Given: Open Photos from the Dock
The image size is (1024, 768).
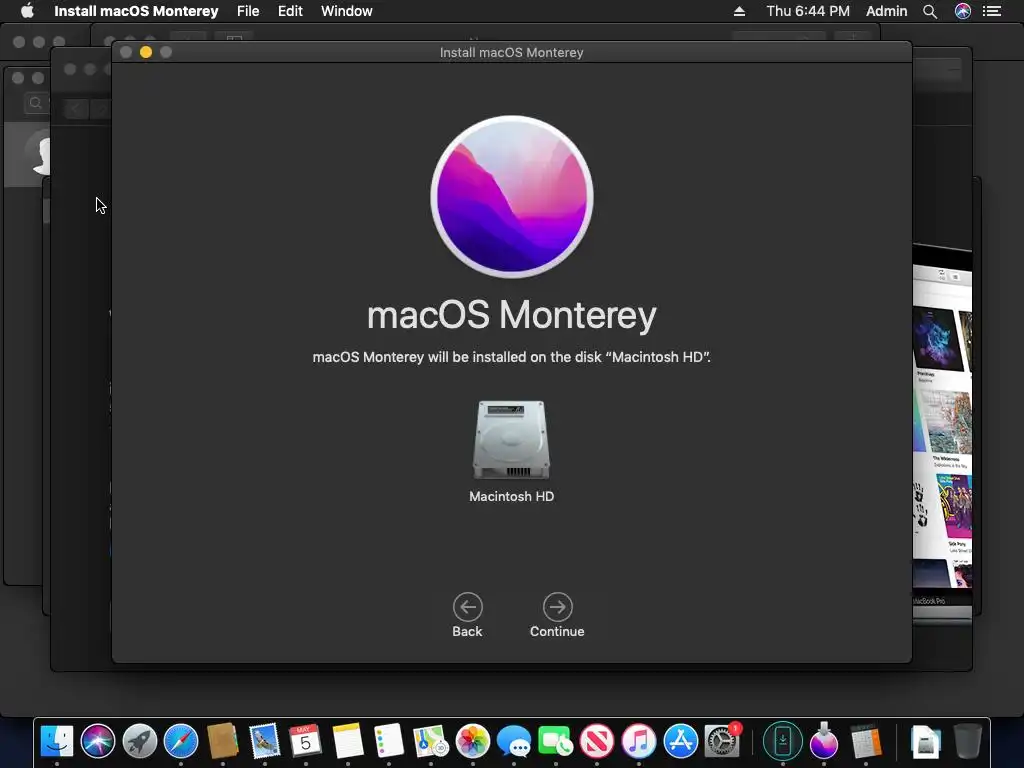Looking at the screenshot, I should click(x=473, y=741).
